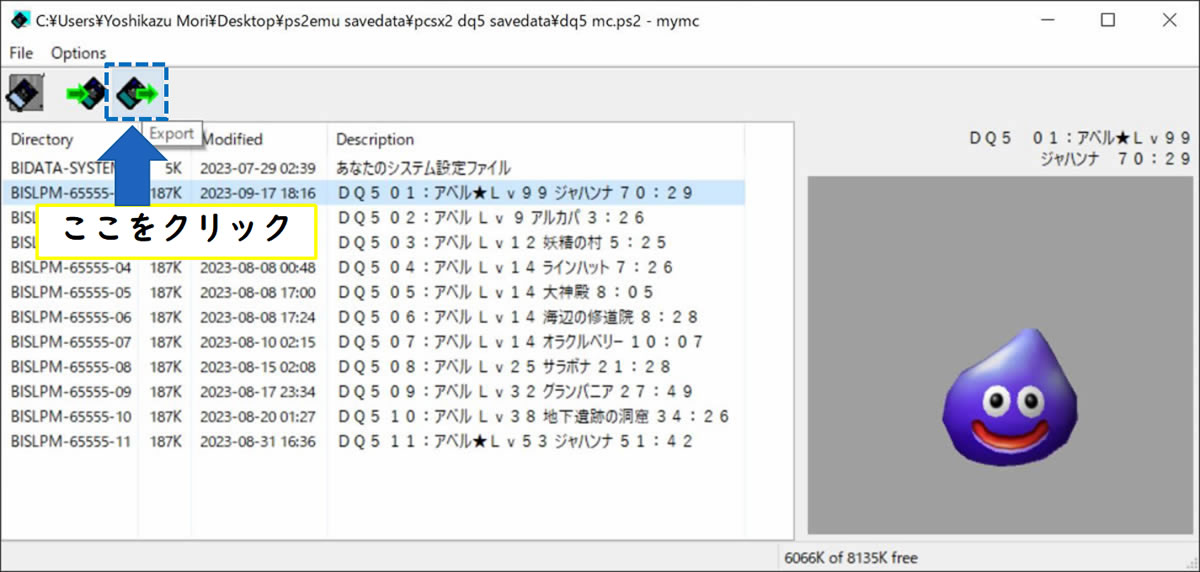The width and height of the screenshot is (1200, 572).
Task: Close the mymc window
Action: coord(1168,21)
